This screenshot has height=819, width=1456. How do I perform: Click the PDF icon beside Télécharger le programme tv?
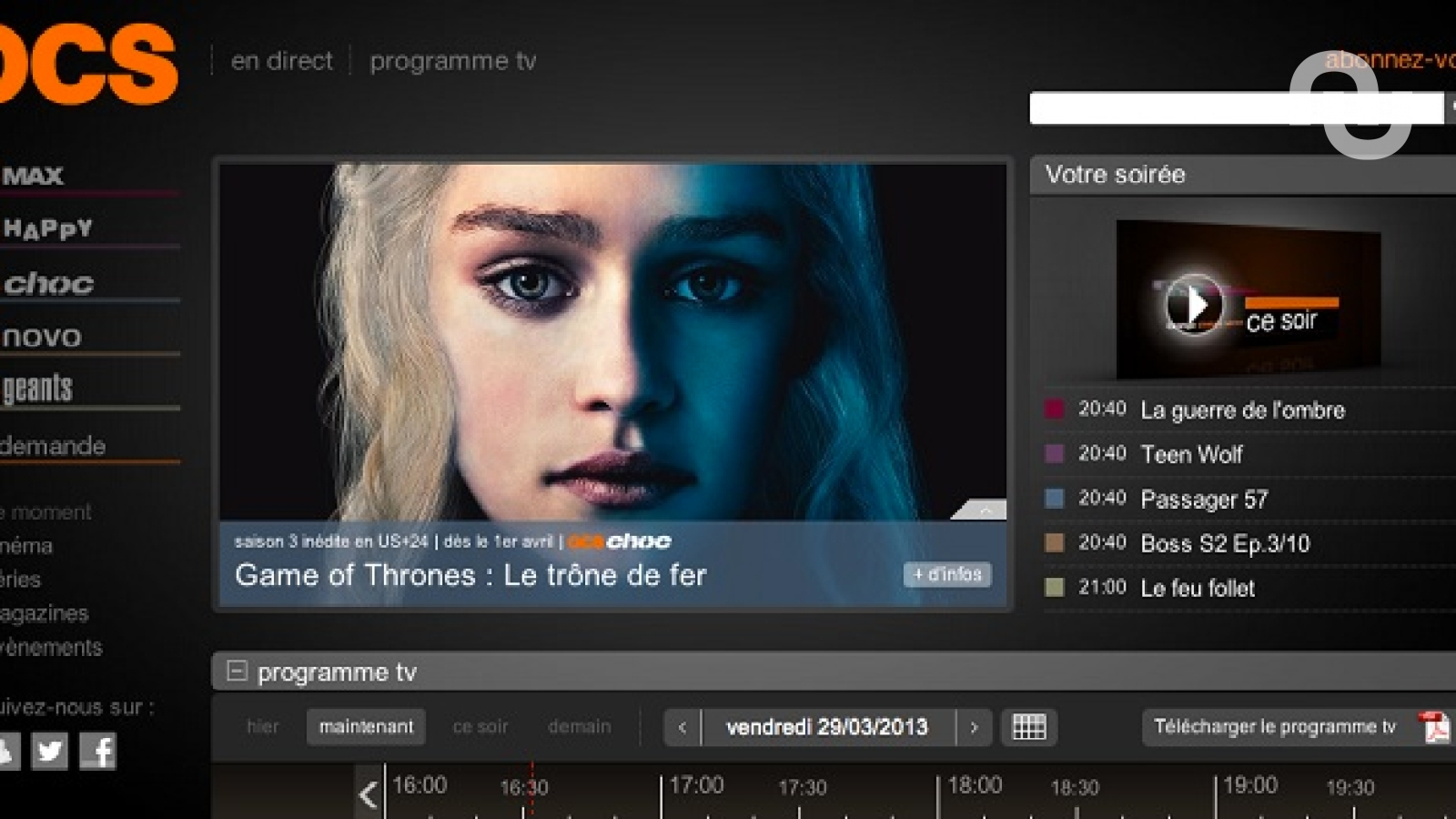[1435, 727]
